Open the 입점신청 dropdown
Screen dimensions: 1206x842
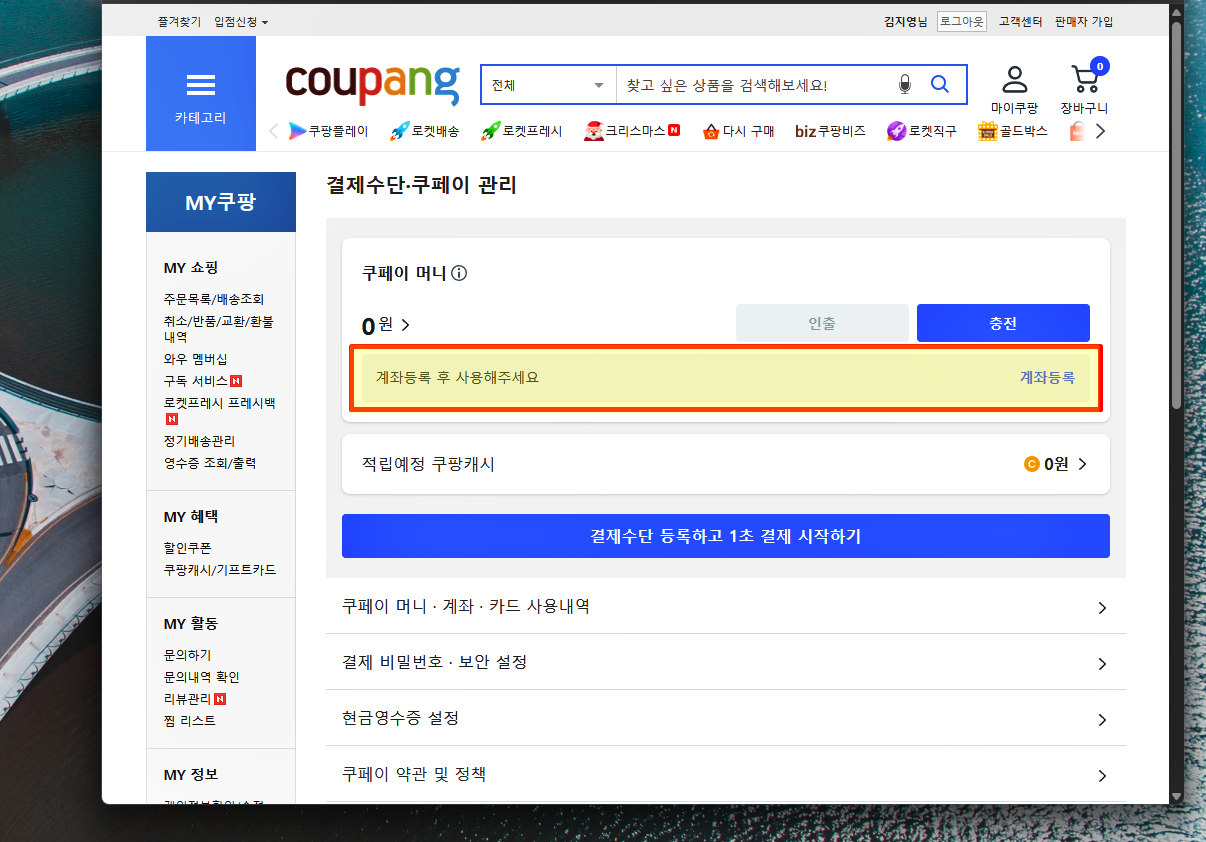click(241, 22)
